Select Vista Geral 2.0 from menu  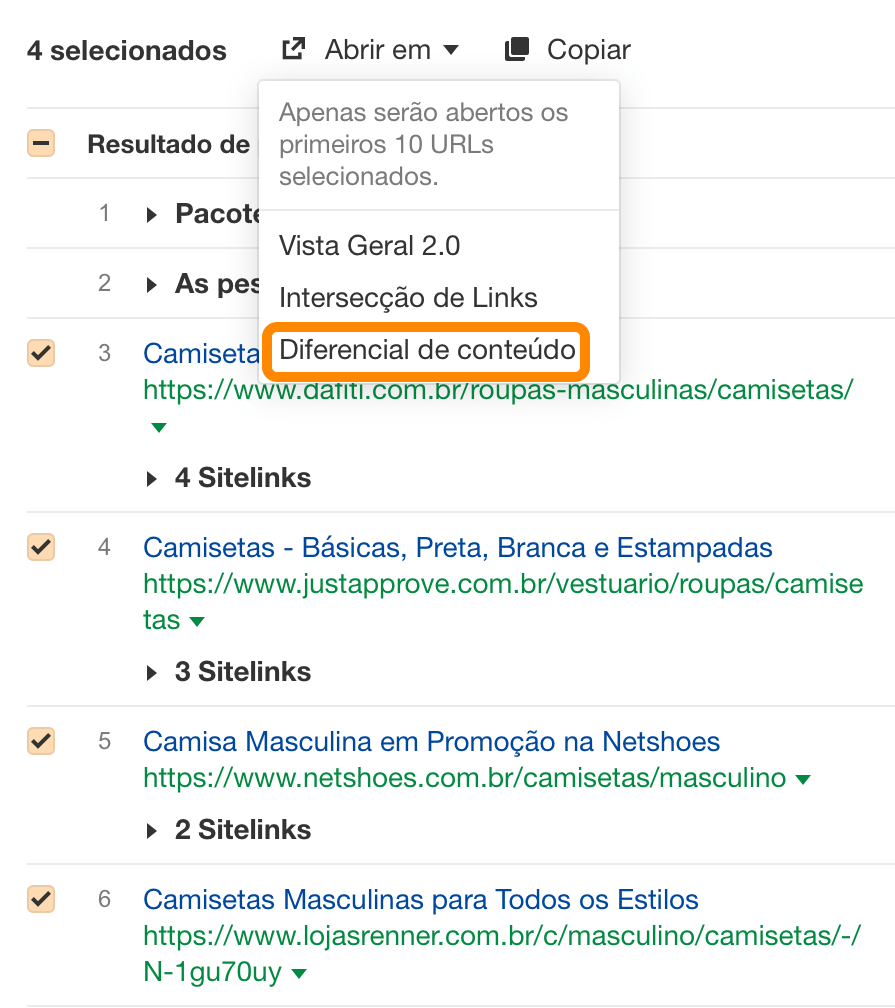pos(369,245)
